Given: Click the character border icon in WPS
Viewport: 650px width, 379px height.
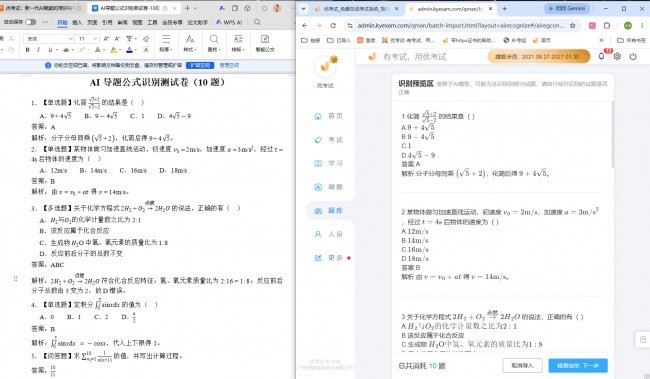Looking at the screenshot, I should [x=146, y=50].
